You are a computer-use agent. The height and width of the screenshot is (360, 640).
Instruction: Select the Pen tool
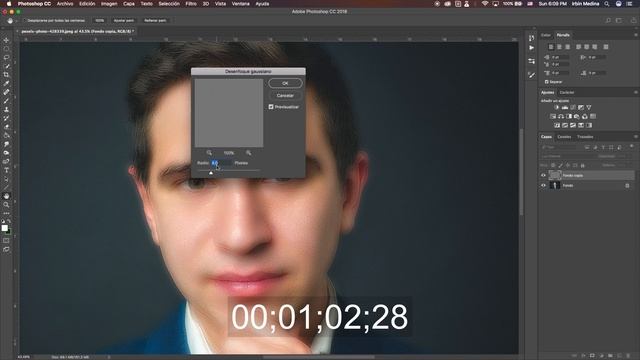pos(6,162)
